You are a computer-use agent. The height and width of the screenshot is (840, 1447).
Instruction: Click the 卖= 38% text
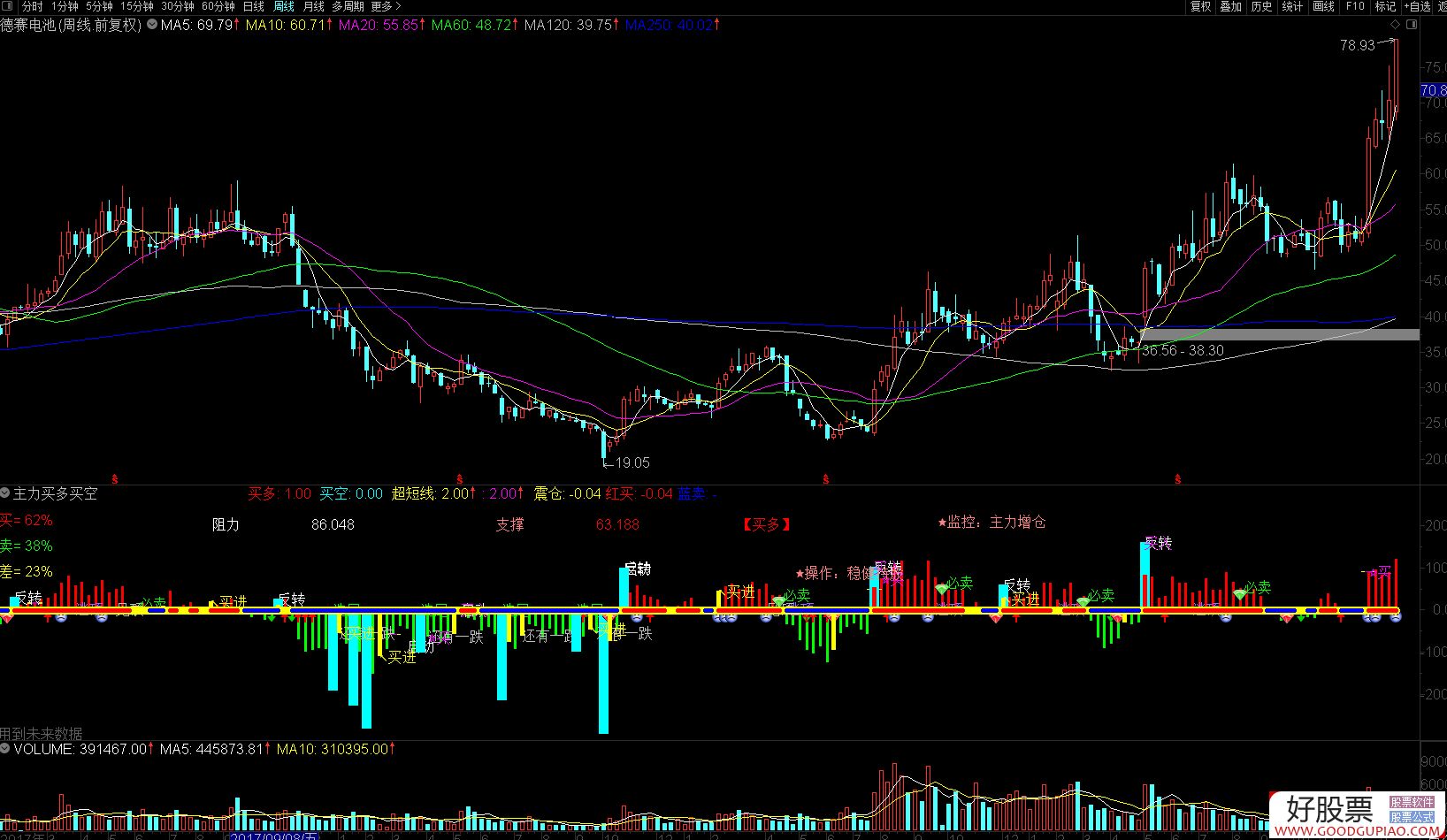[27, 546]
